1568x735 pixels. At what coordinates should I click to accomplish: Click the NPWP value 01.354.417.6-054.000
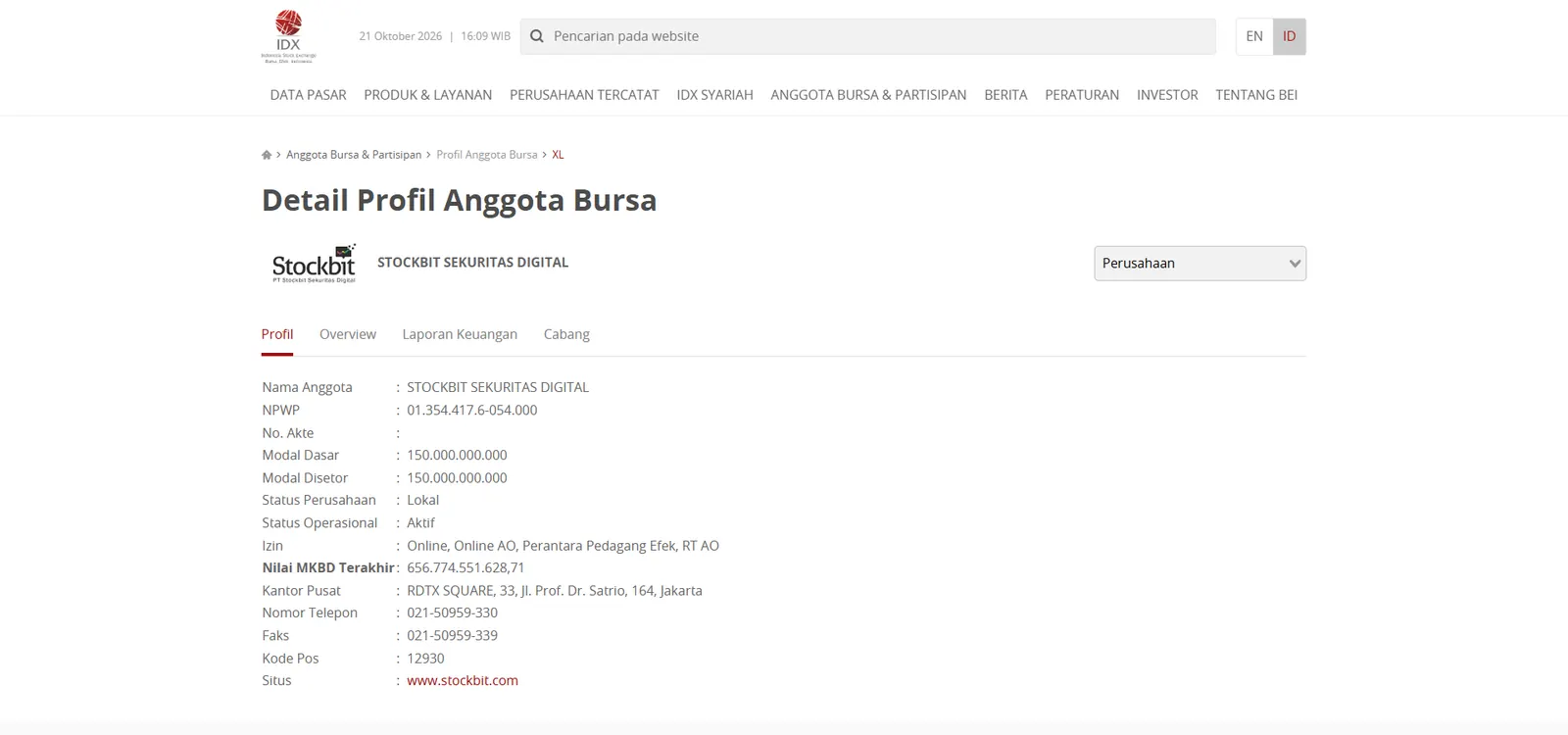coord(472,410)
